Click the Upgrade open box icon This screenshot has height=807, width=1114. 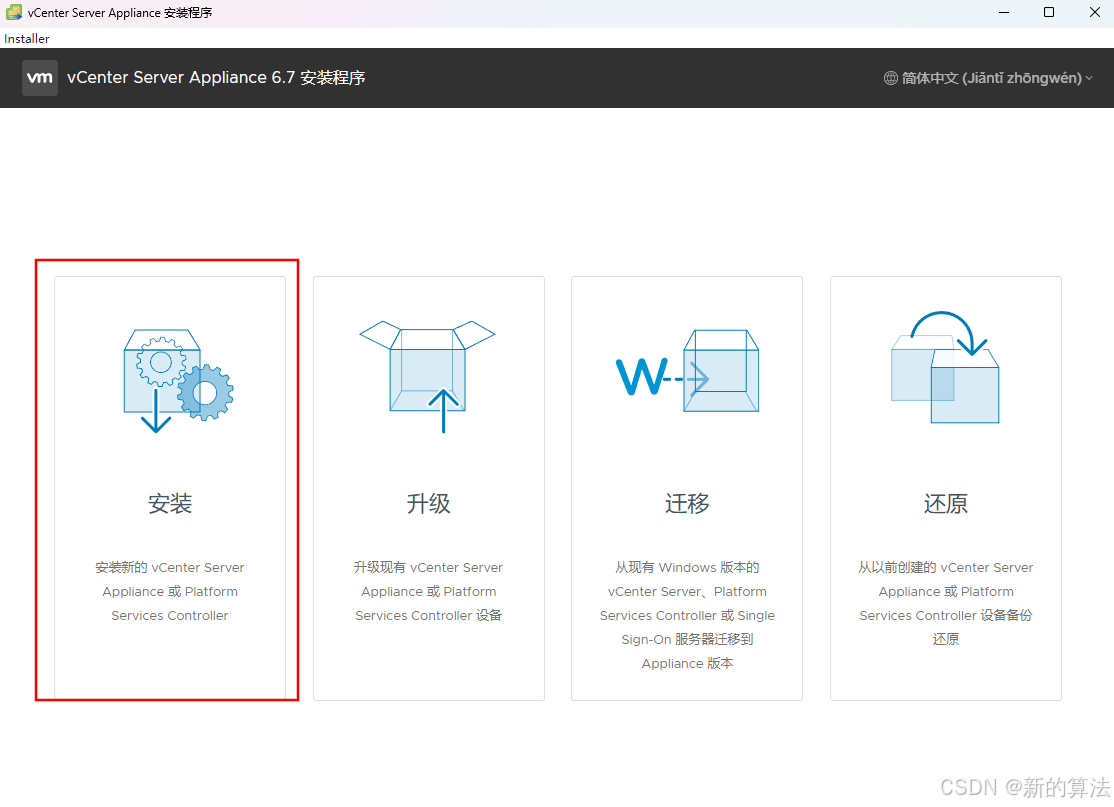[427, 376]
